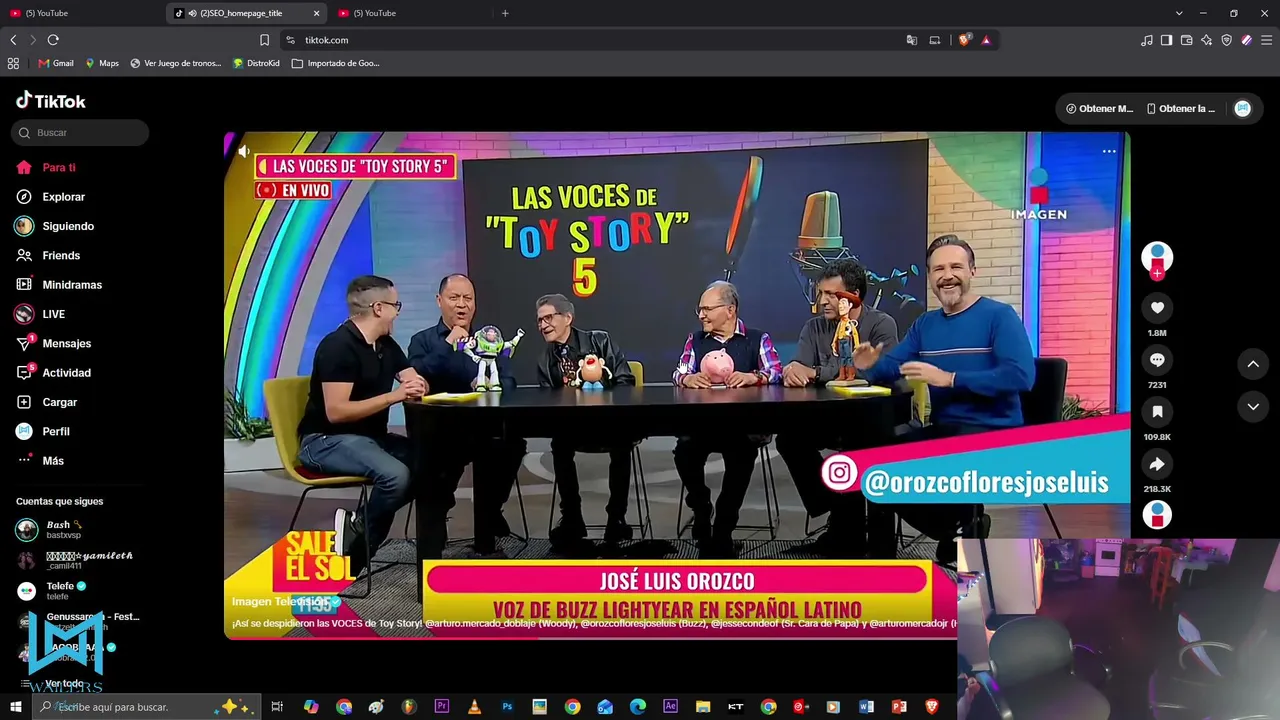Open Perfil page

point(56,431)
